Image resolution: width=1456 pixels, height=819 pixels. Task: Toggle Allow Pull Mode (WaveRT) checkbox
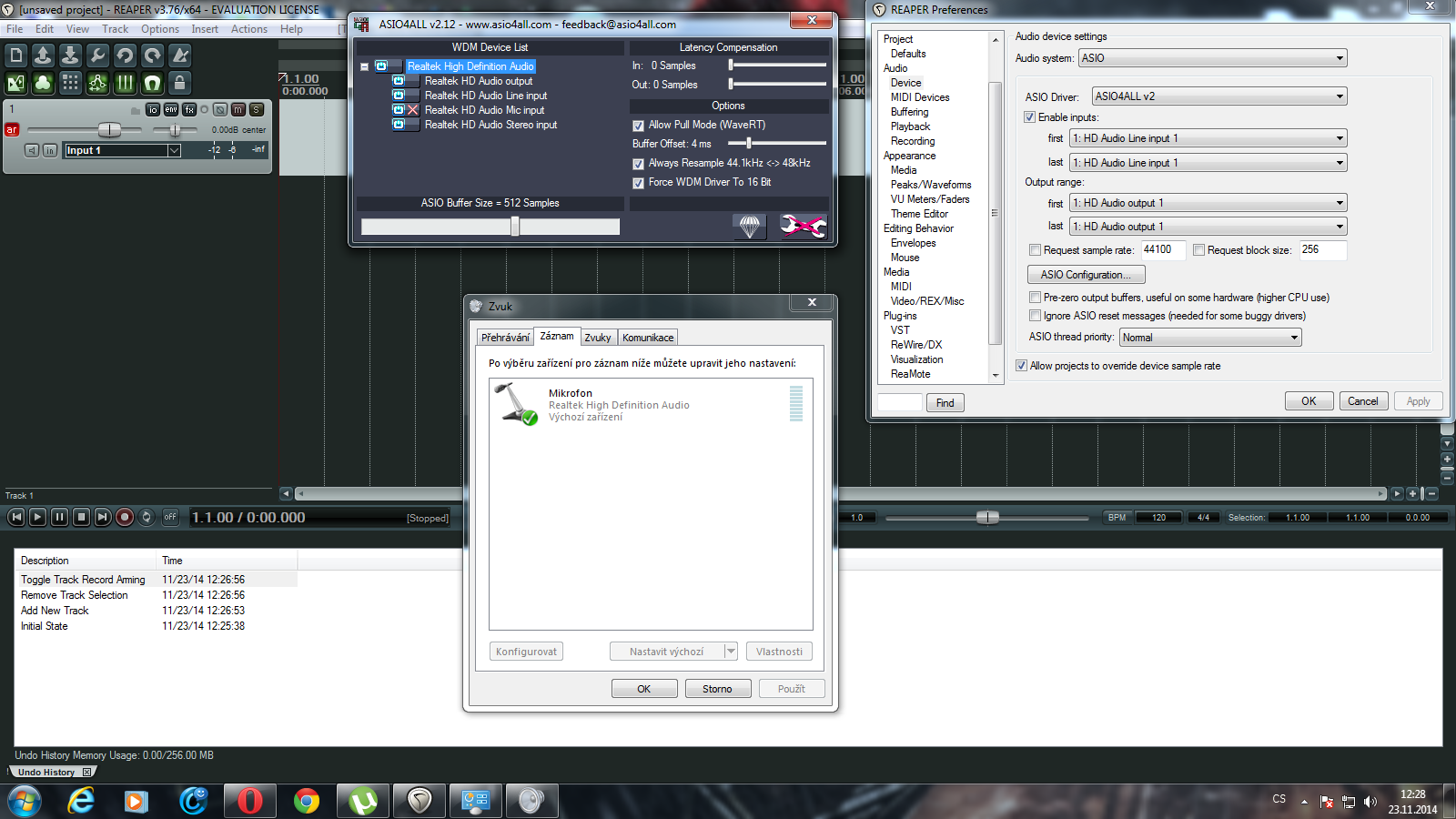click(x=638, y=126)
